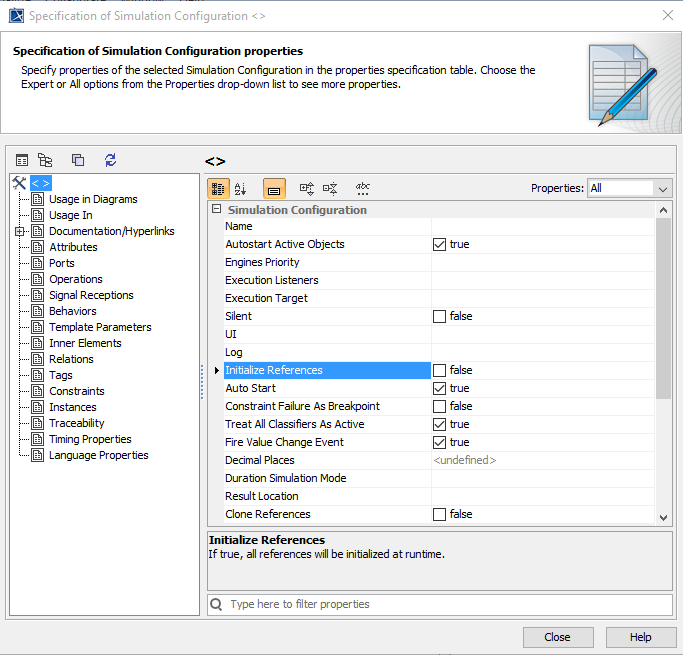The width and height of the screenshot is (683, 655).
Task: Select Timing Properties in the tree
Action: tap(90, 439)
